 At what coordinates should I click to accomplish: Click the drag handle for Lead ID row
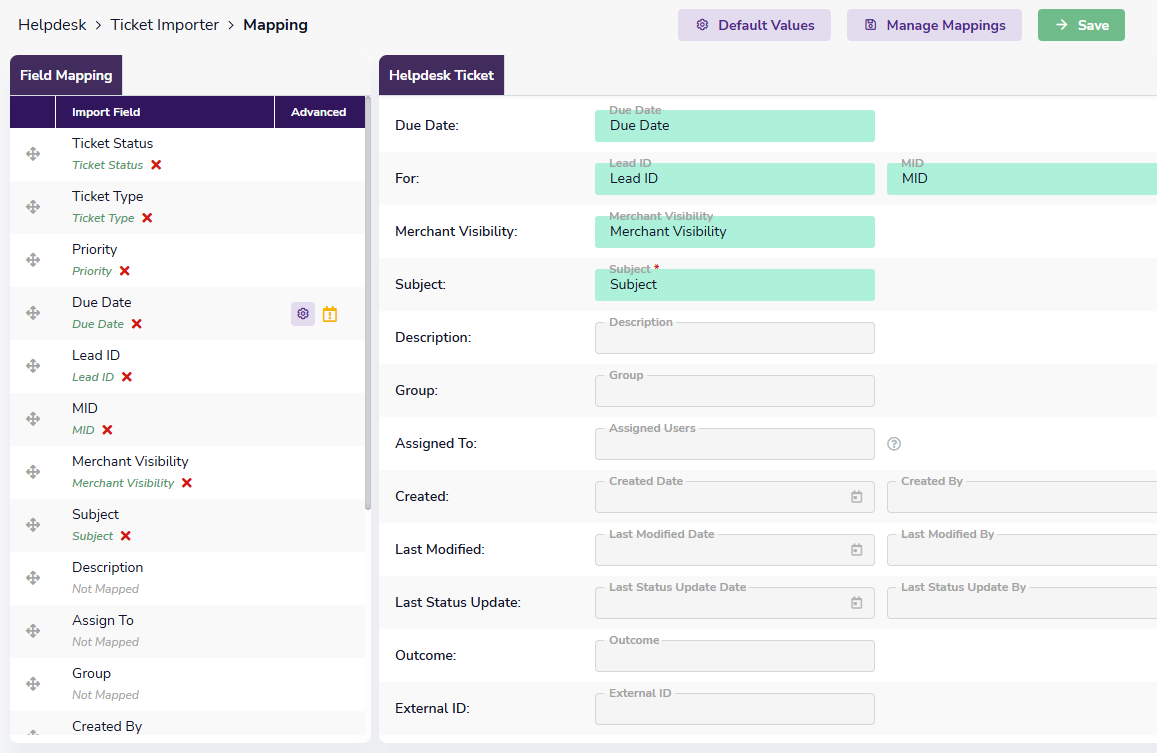pyautogui.click(x=33, y=366)
